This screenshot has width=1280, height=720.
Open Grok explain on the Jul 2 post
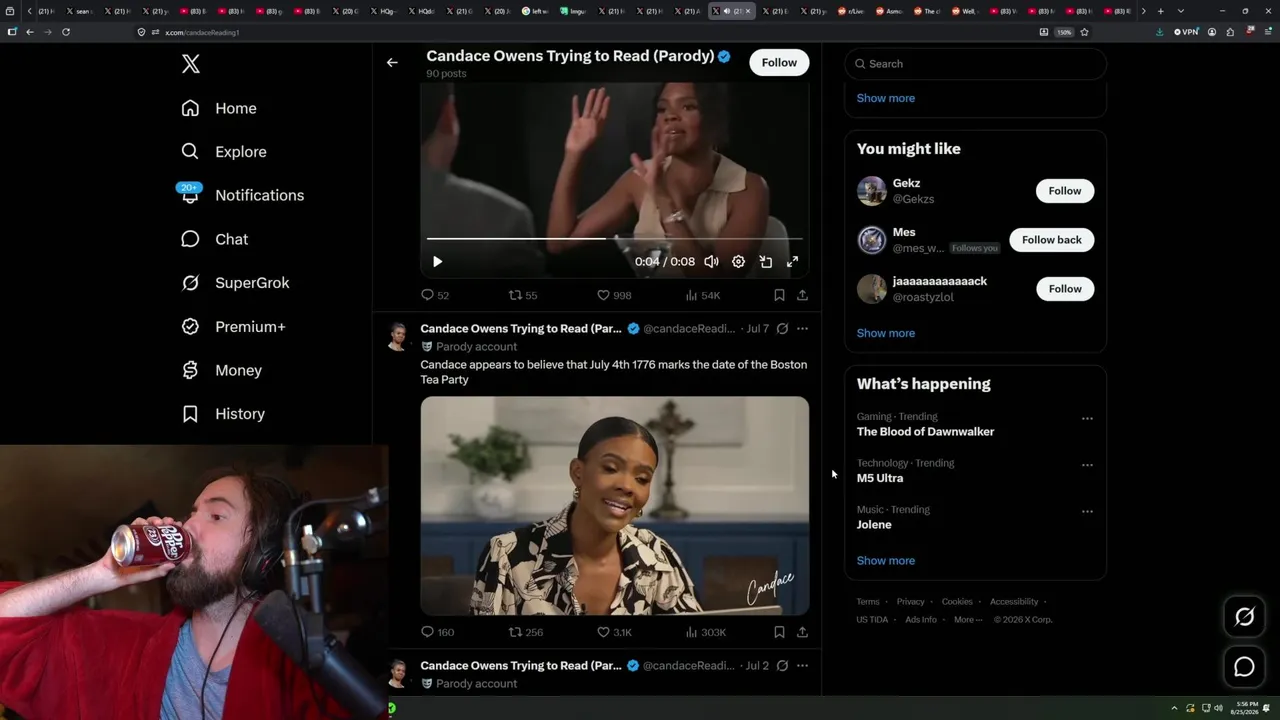click(x=782, y=665)
